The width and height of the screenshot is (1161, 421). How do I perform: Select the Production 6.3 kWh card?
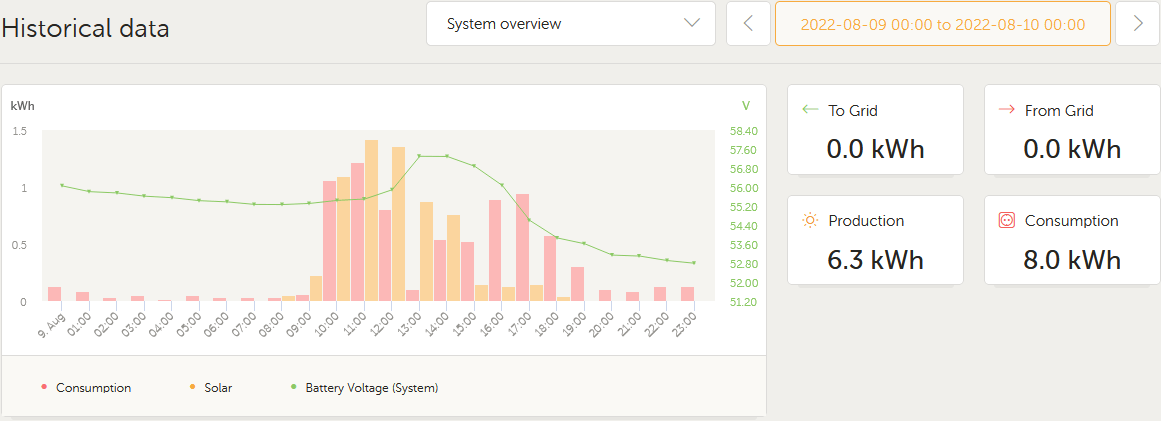tap(875, 240)
